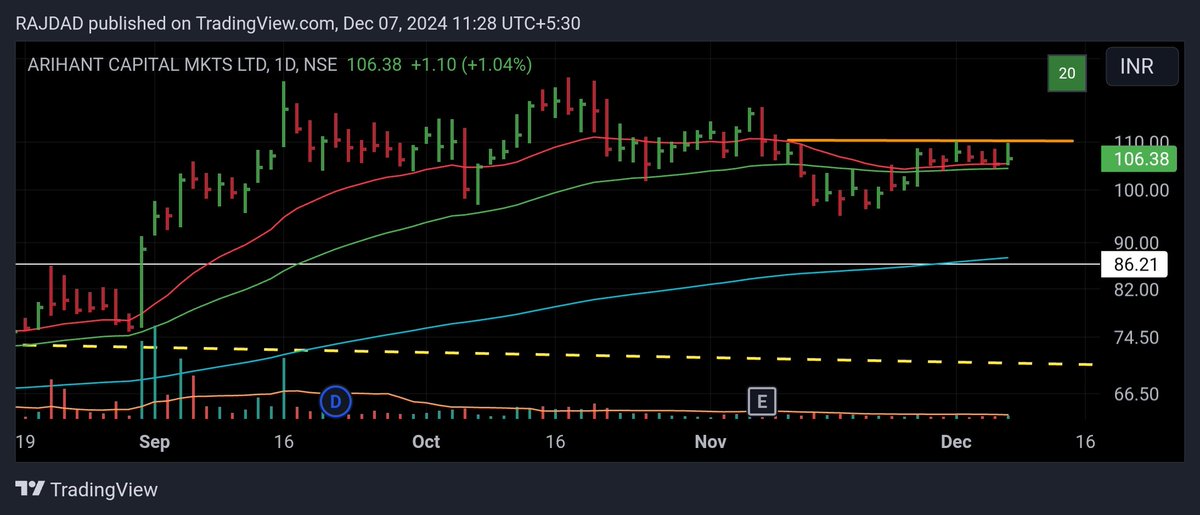Viewport: 1200px width, 515px height.
Task: Click the green 20 badge
Action: pos(1067,73)
